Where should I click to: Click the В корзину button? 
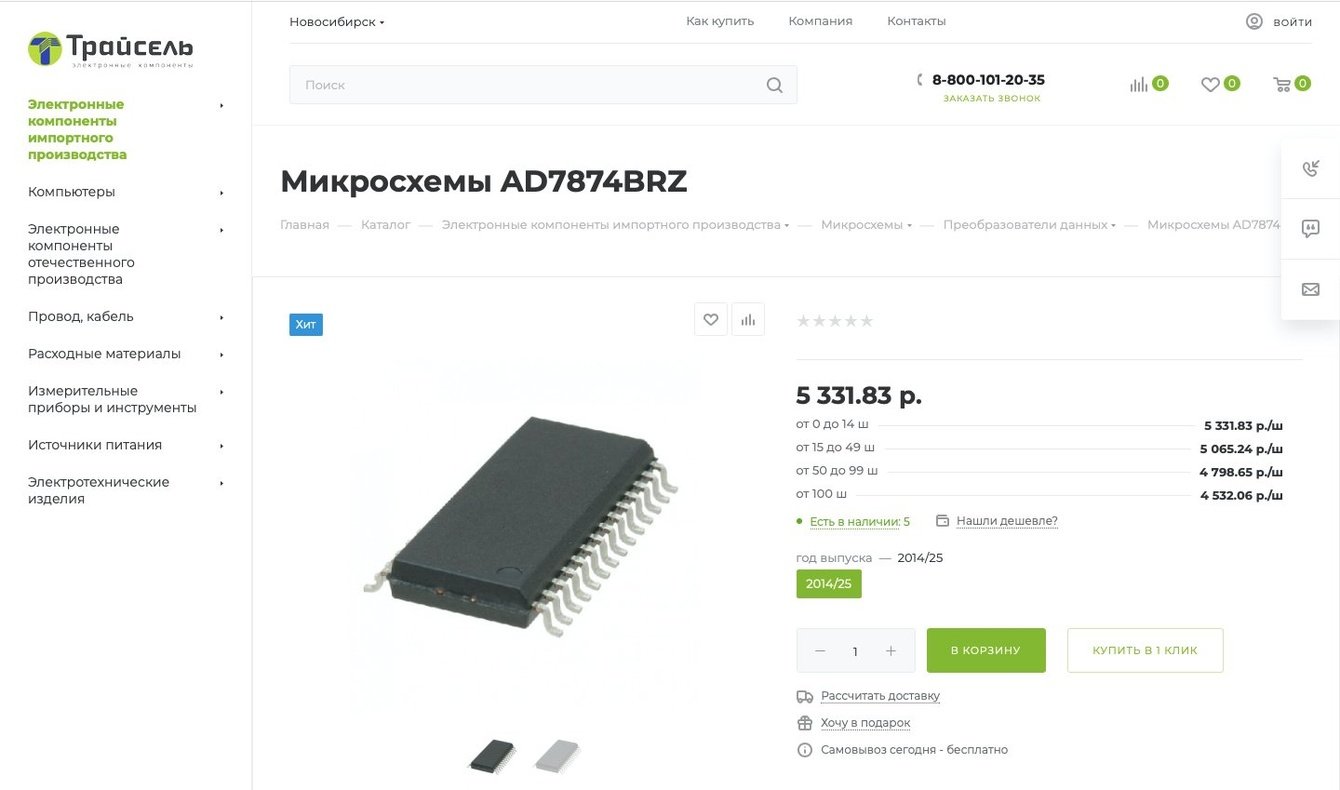(x=986, y=650)
